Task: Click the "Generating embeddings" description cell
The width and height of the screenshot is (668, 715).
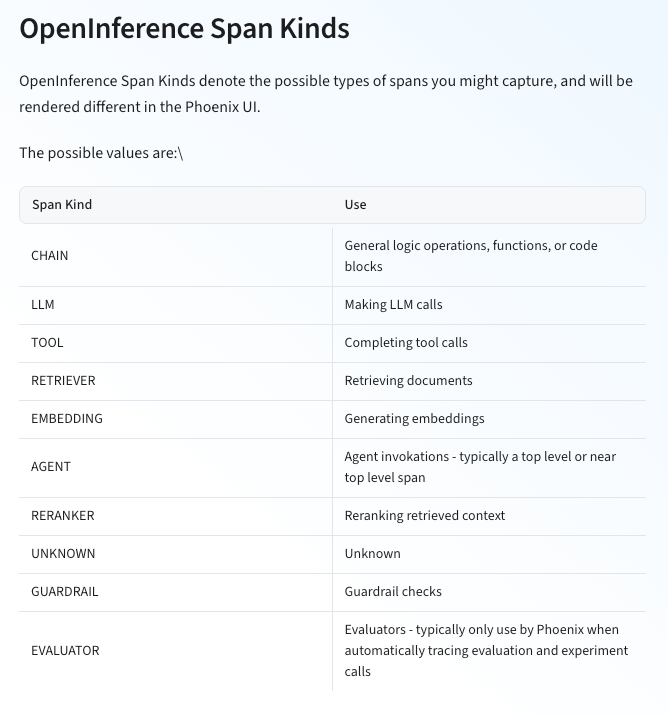Action: [x=414, y=418]
